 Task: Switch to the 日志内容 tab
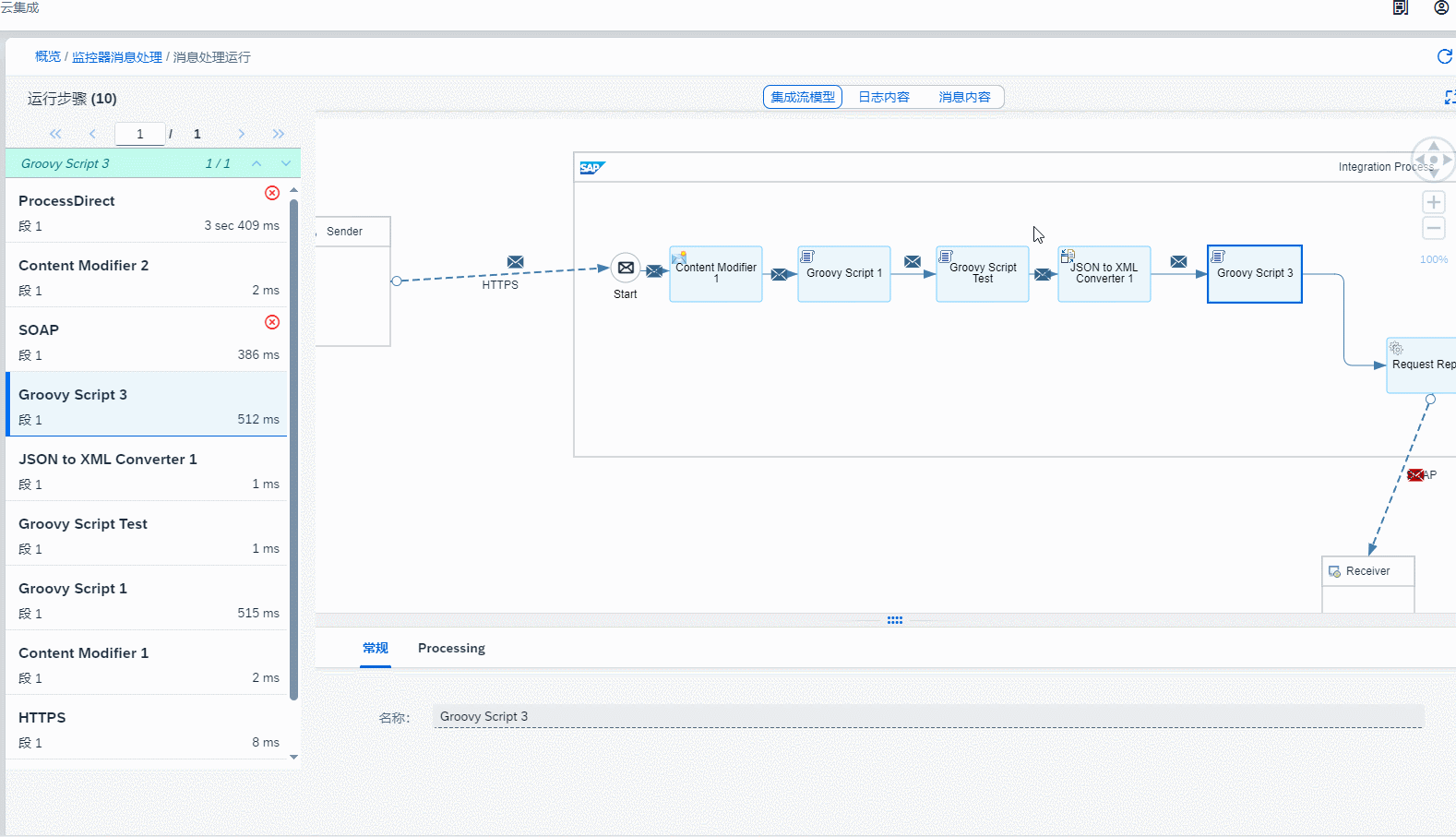point(883,97)
